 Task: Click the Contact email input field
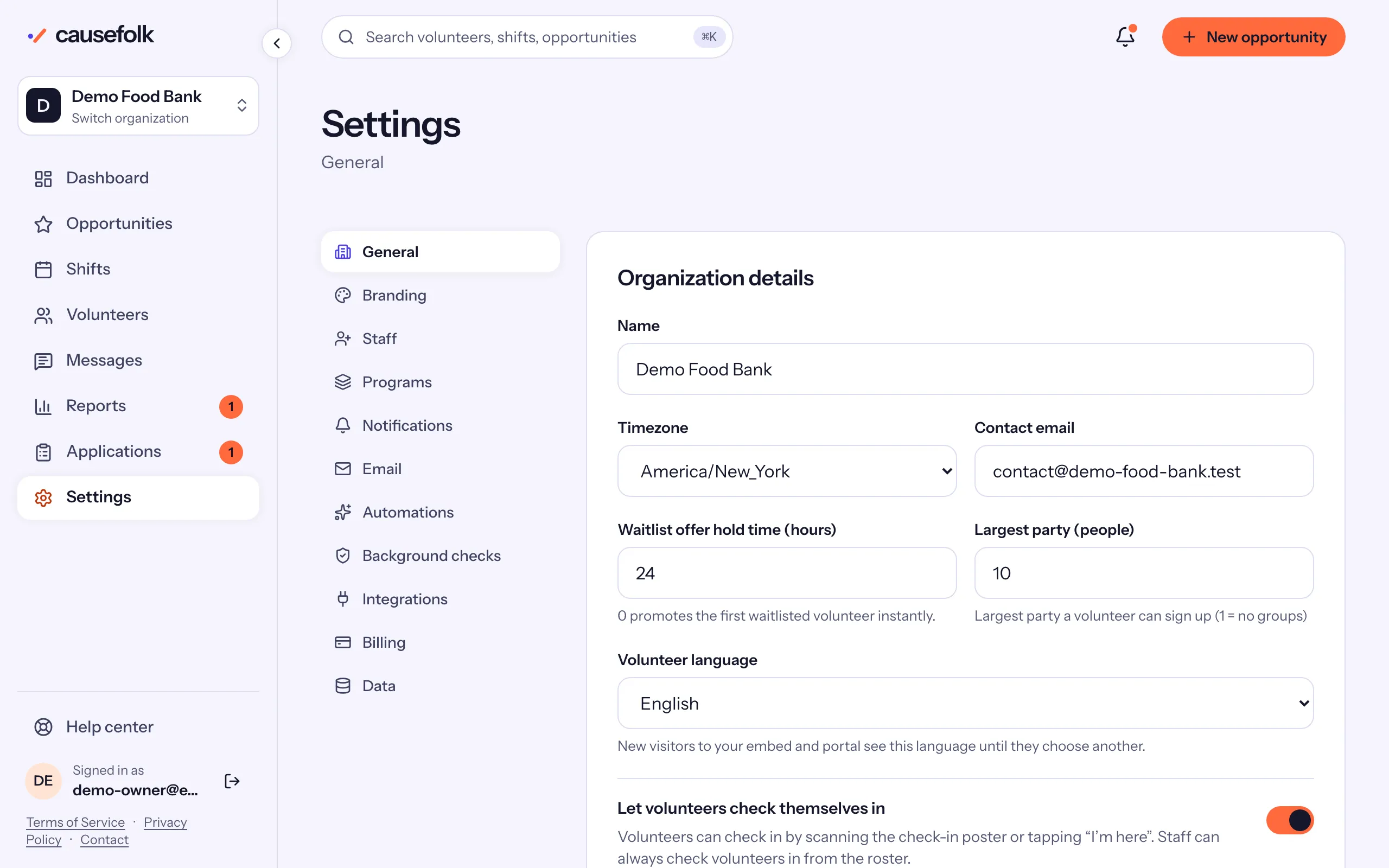pos(1143,471)
